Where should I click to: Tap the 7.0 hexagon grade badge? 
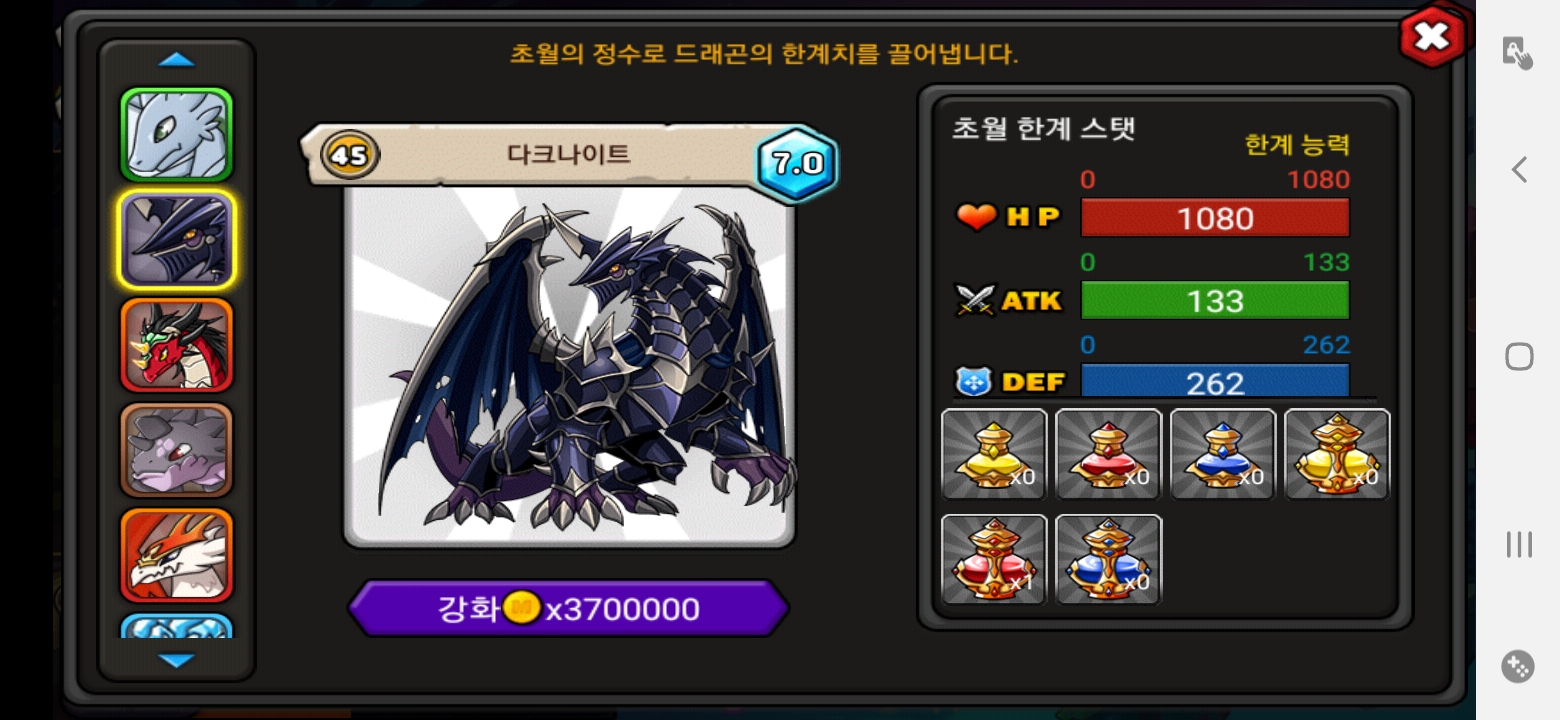[796, 163]
